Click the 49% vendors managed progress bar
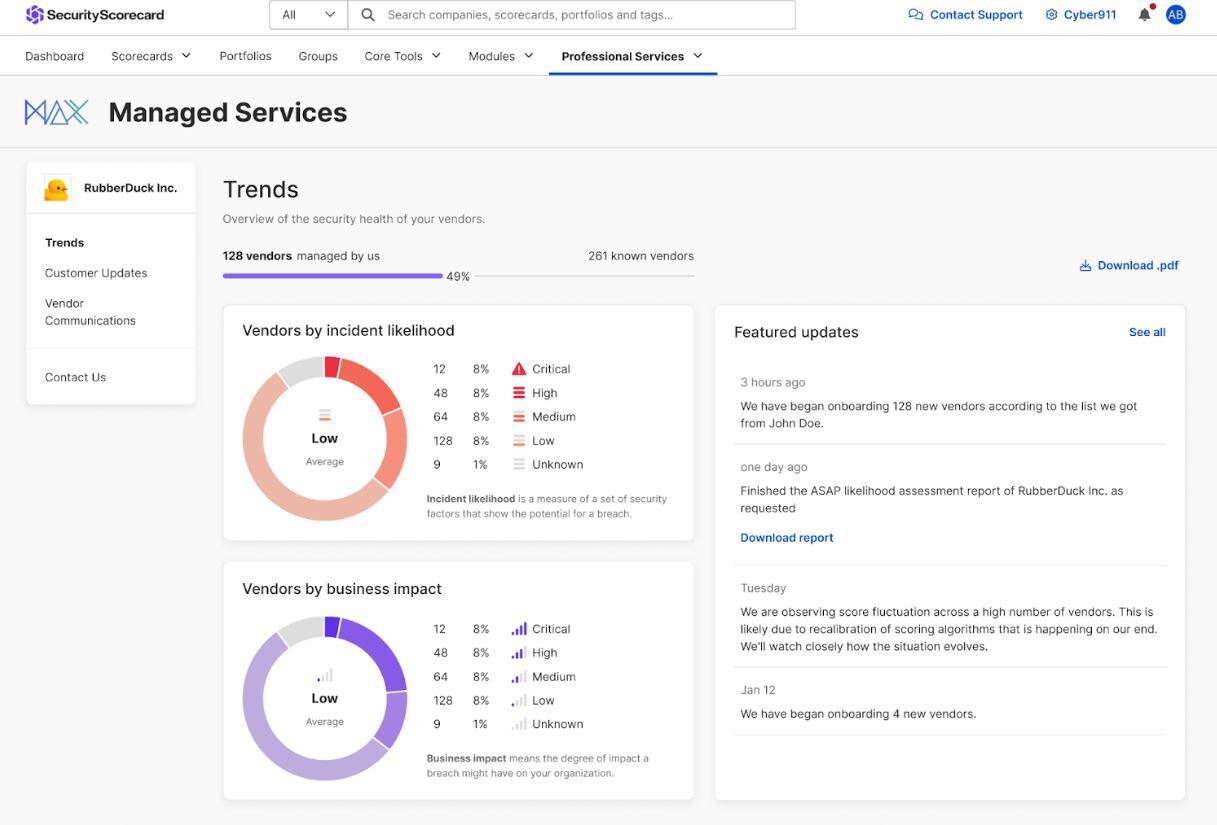Screen dimensions: 1217x825 tap(332, 275)
